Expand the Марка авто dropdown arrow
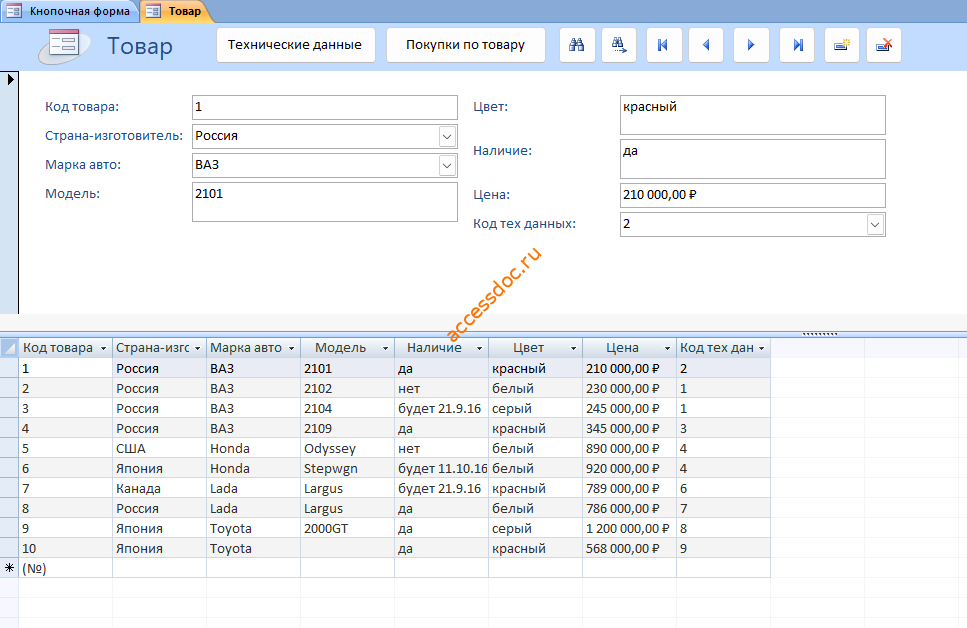 coord(447,165)
